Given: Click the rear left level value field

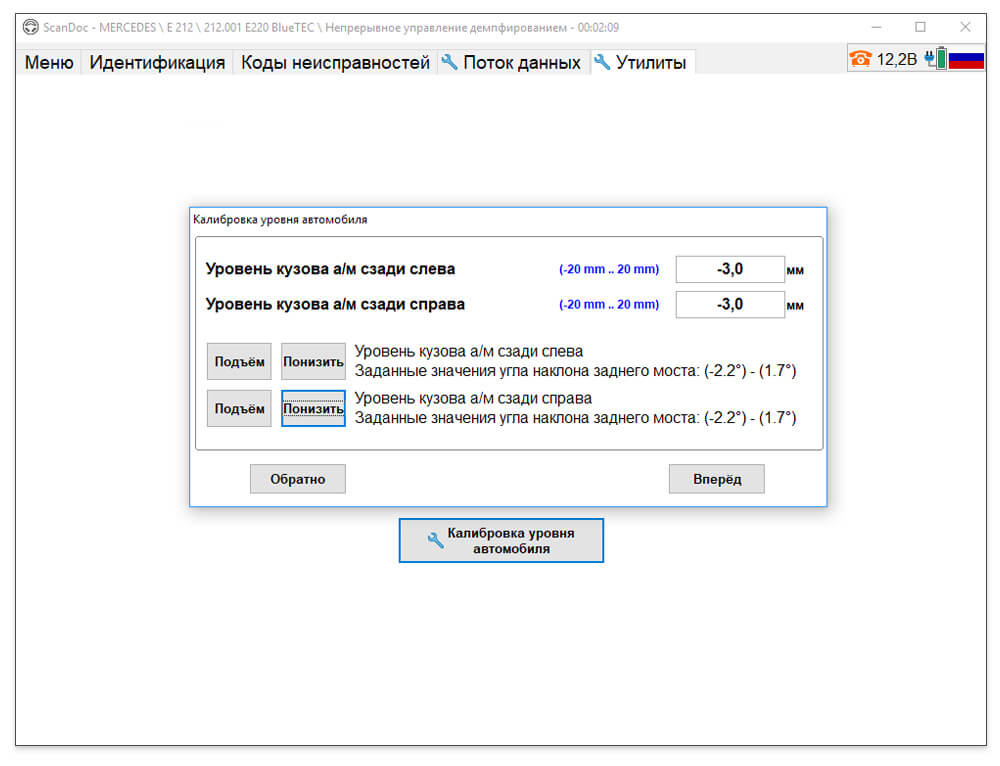Looking at the screenshot, I should (x=730, y=269).
